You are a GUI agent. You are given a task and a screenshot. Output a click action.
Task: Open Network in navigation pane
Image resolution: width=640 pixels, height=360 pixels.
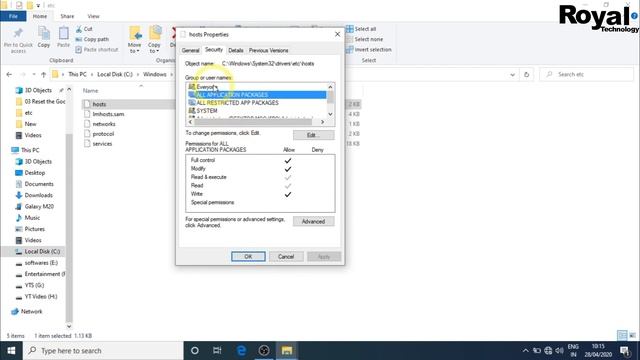pos(31,311)
